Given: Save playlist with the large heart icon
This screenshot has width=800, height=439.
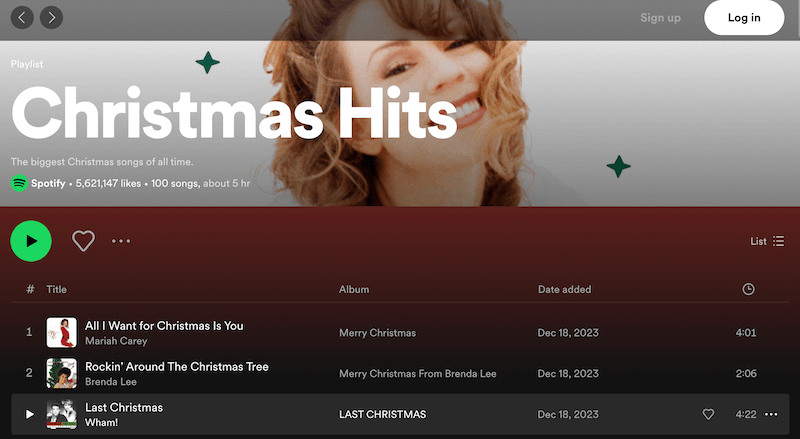Looking at the screenshot, I should pos(83,241).
